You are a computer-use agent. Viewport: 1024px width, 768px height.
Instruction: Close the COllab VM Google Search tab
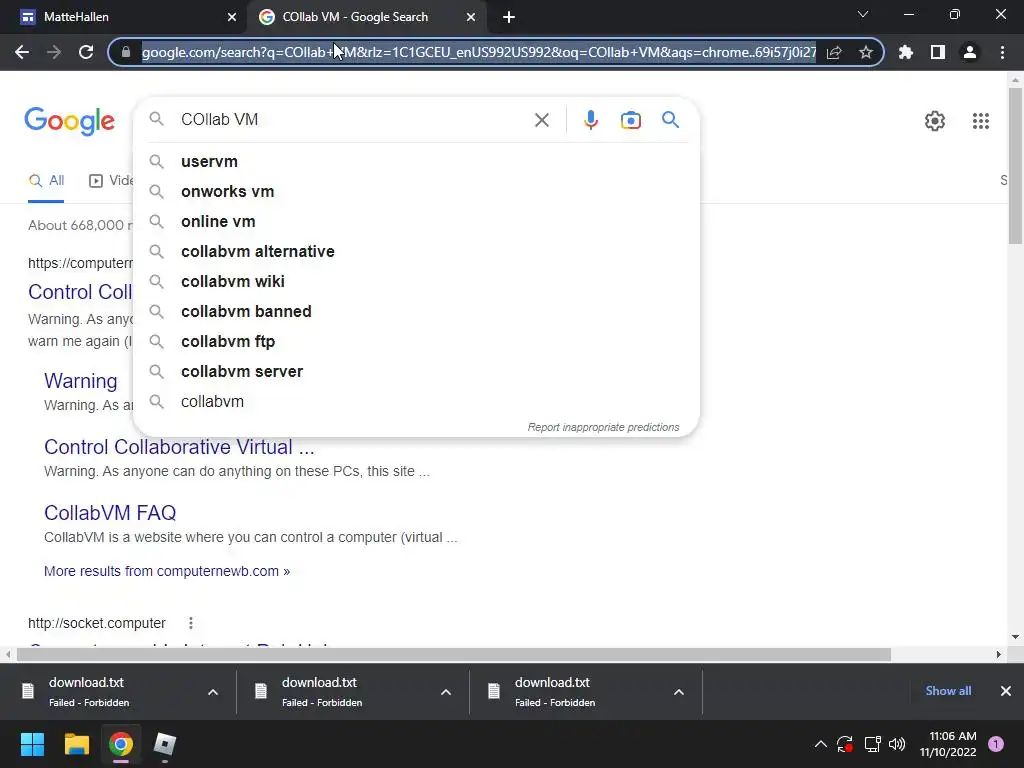[471, 18]
